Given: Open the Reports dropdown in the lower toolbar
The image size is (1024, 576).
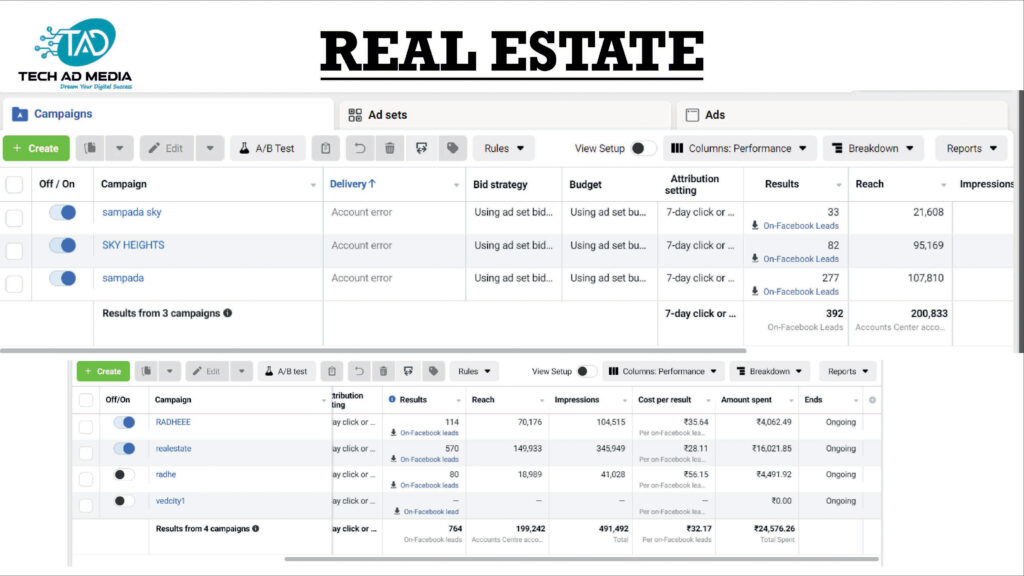Looking at the screenshot, I should coord(847,371).
